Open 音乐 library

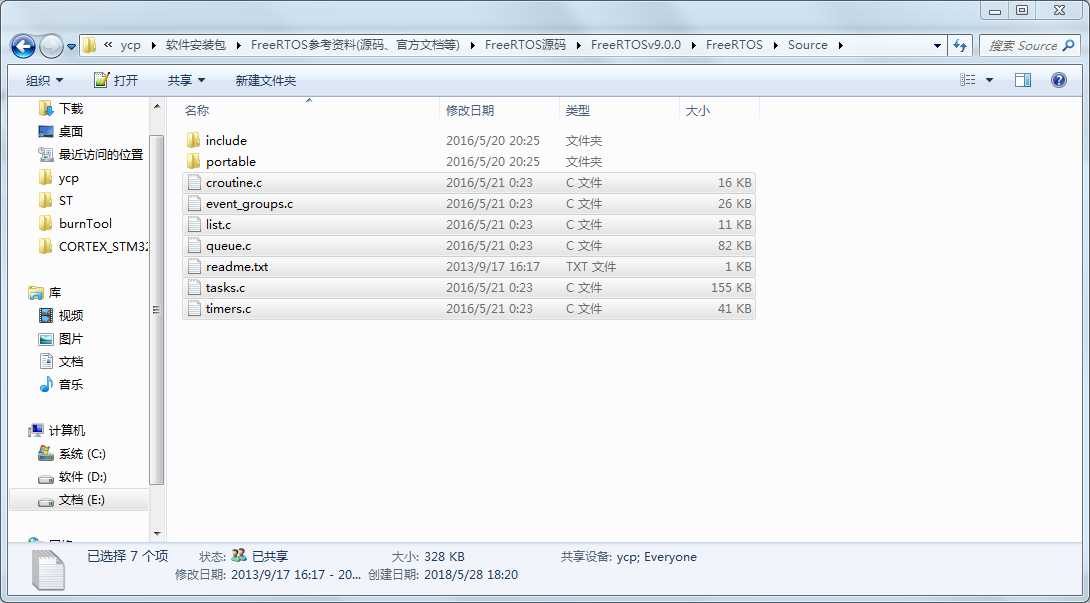[x=70, y=385]
